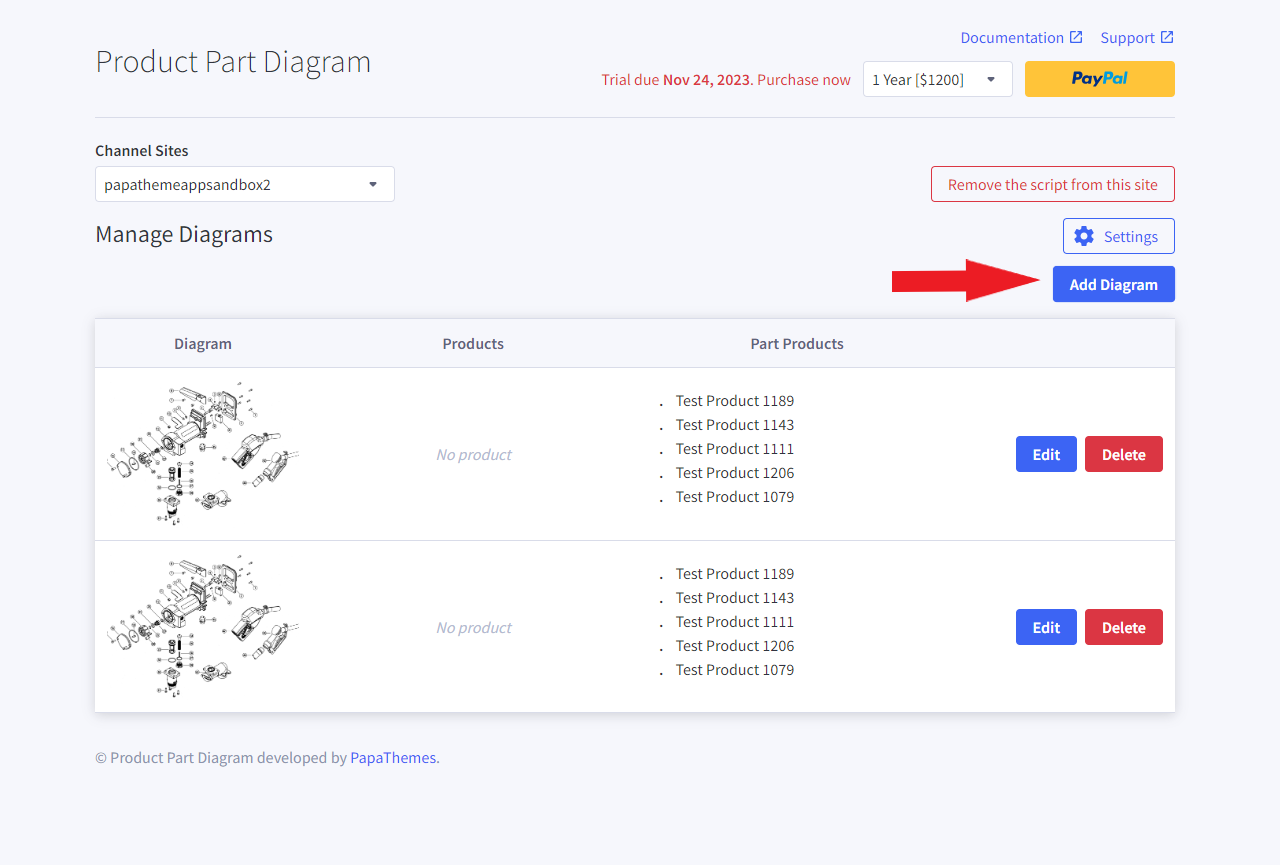Viewport: 1280px width, 865px height.
Task: Click the Add Diagram button
Action: (1113, 284)
